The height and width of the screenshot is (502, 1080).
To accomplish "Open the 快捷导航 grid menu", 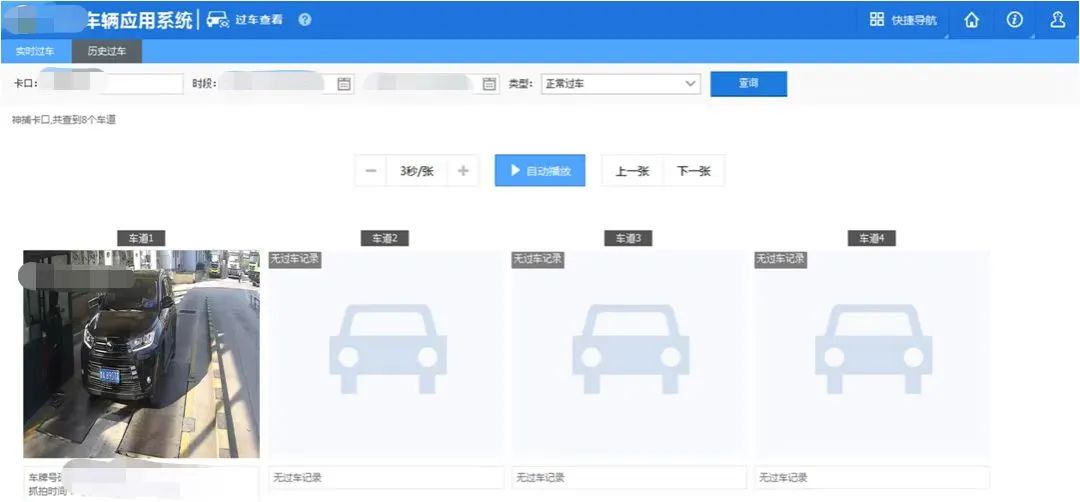I will coord(903,20).
